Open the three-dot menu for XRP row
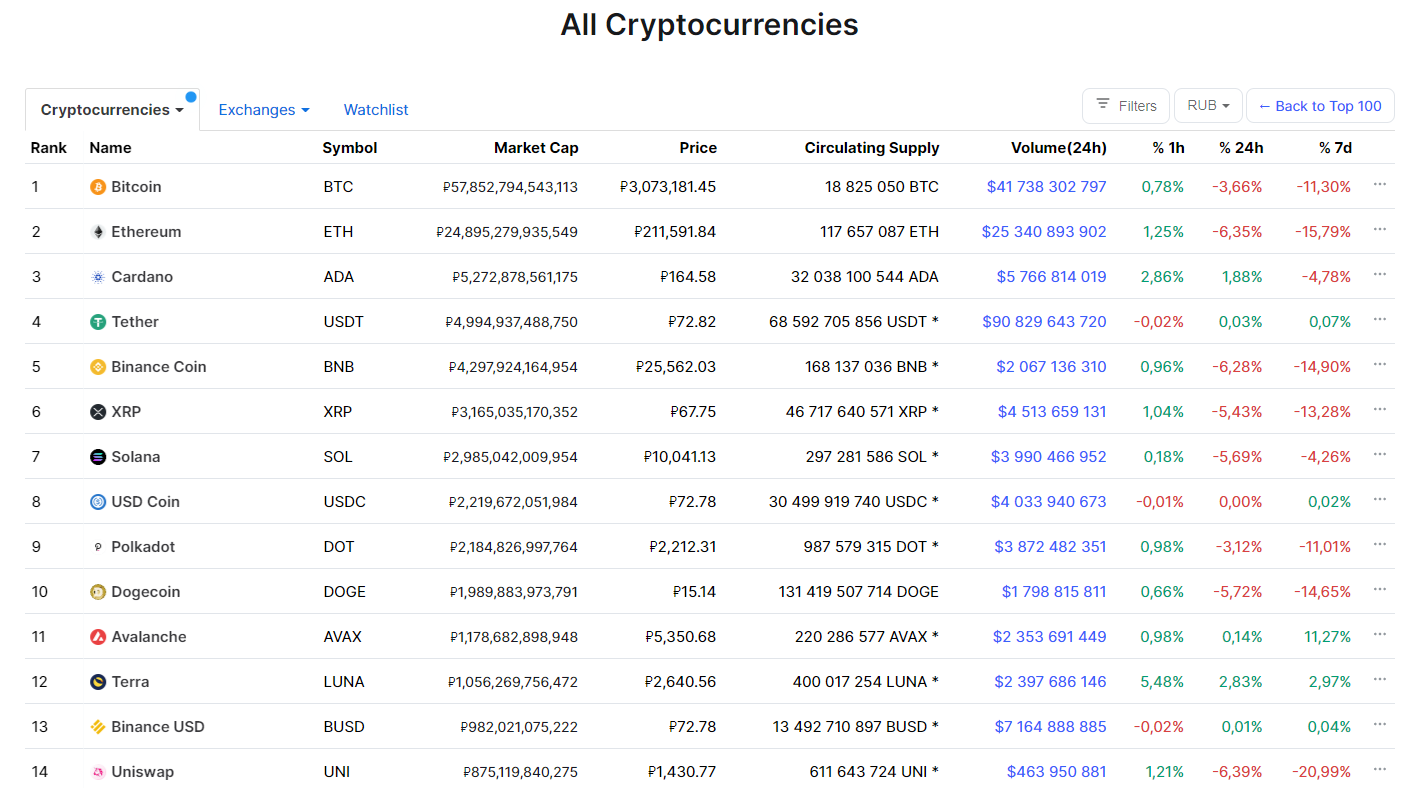Image resolution: width=1403 pixels, height=788 pixels. [1380, 410]
